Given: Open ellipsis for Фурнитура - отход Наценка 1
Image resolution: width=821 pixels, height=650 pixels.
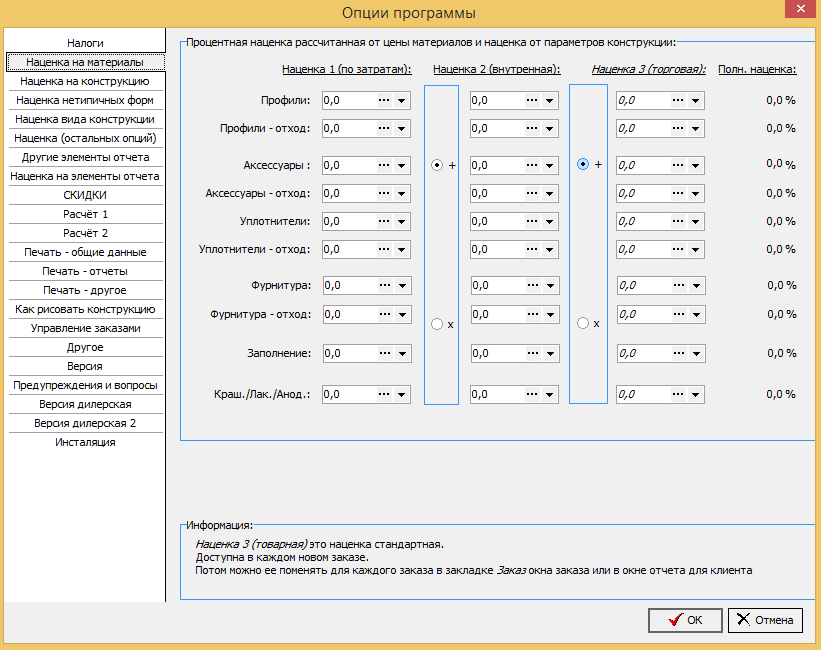Looking at the screenshot, I should click(x=385, y=314).
